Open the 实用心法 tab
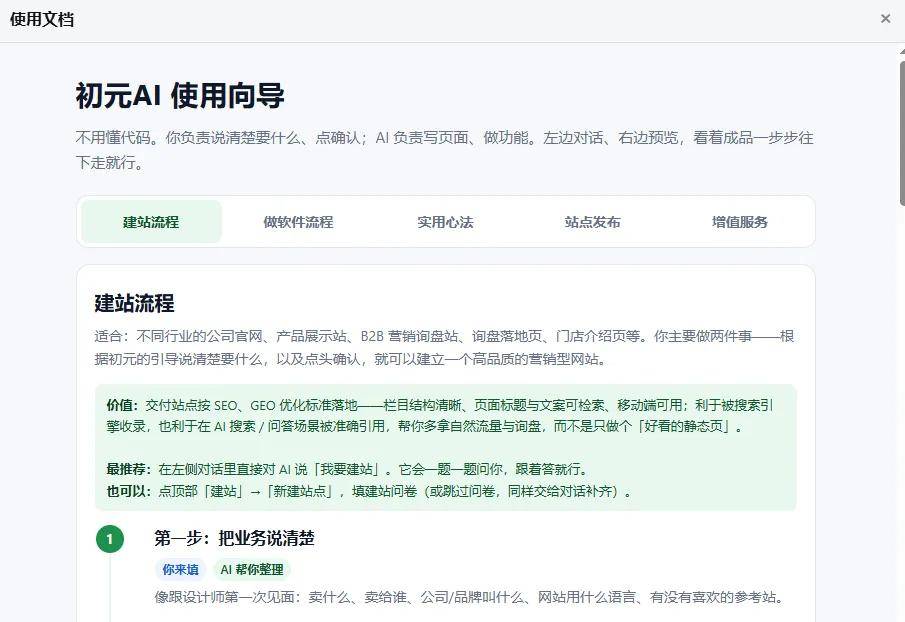The height and width of the screenshot is (622, 905). tap(446, 222)
